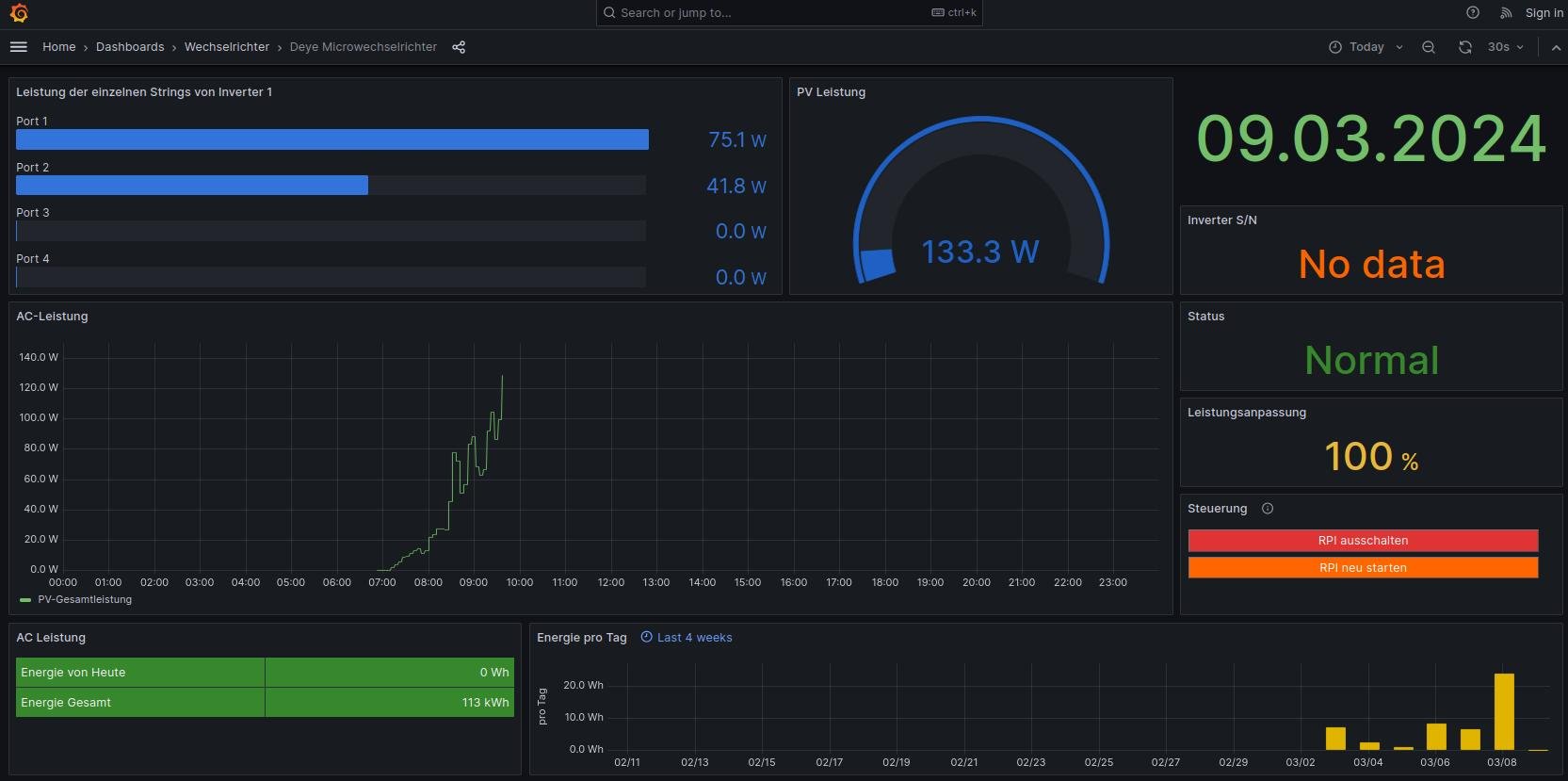The image size is (1568, 781).
Task: Show info tooltip icon beside Steuerung
Action: pos(1268,509)
